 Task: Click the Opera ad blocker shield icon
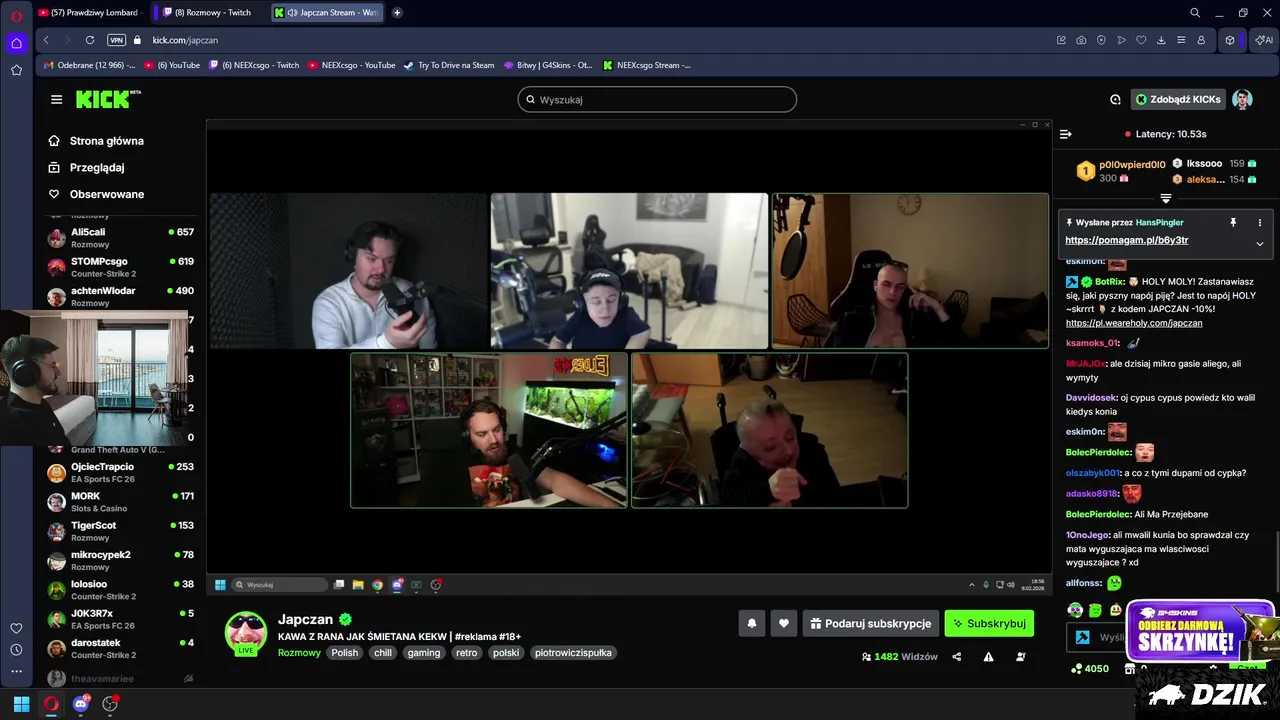tap(1101, 40)
